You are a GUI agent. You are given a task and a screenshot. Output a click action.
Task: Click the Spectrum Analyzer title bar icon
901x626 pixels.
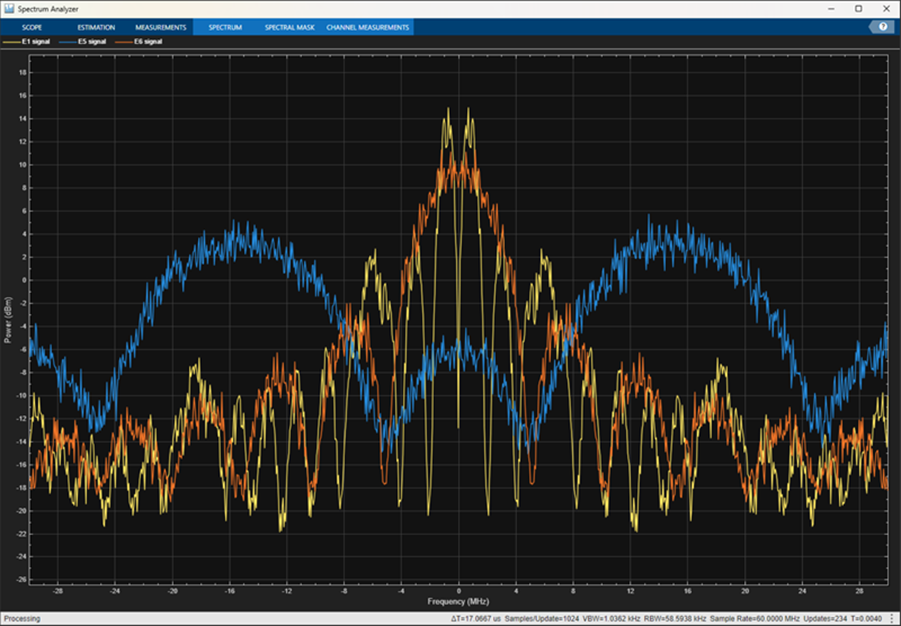coord(10,7)
